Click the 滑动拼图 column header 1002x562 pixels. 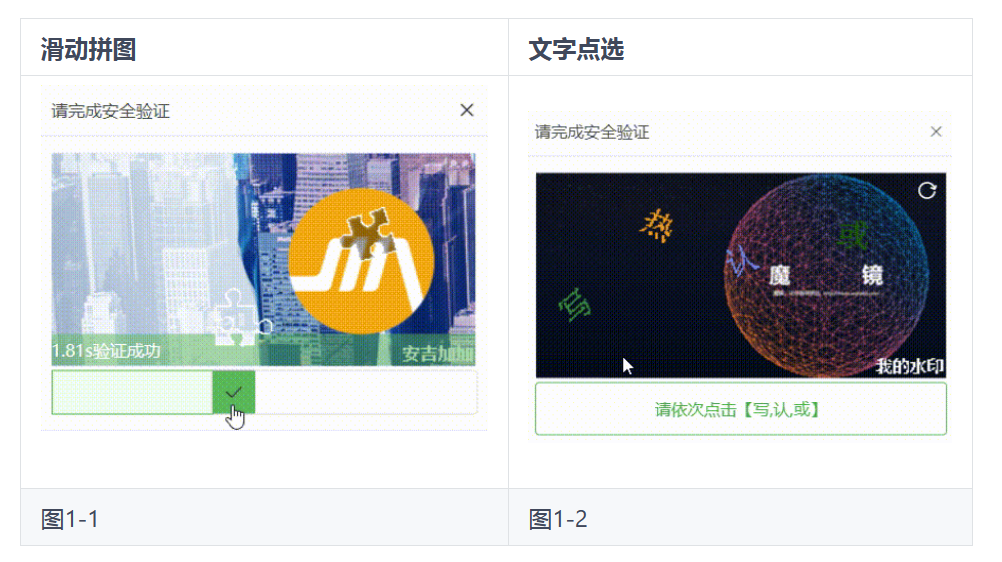click(88, 49)
